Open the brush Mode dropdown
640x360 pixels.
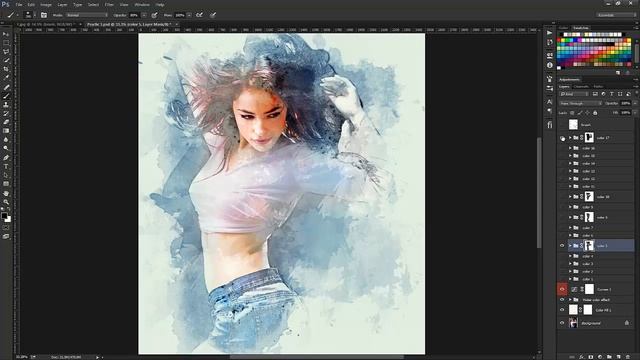point(87,15)
